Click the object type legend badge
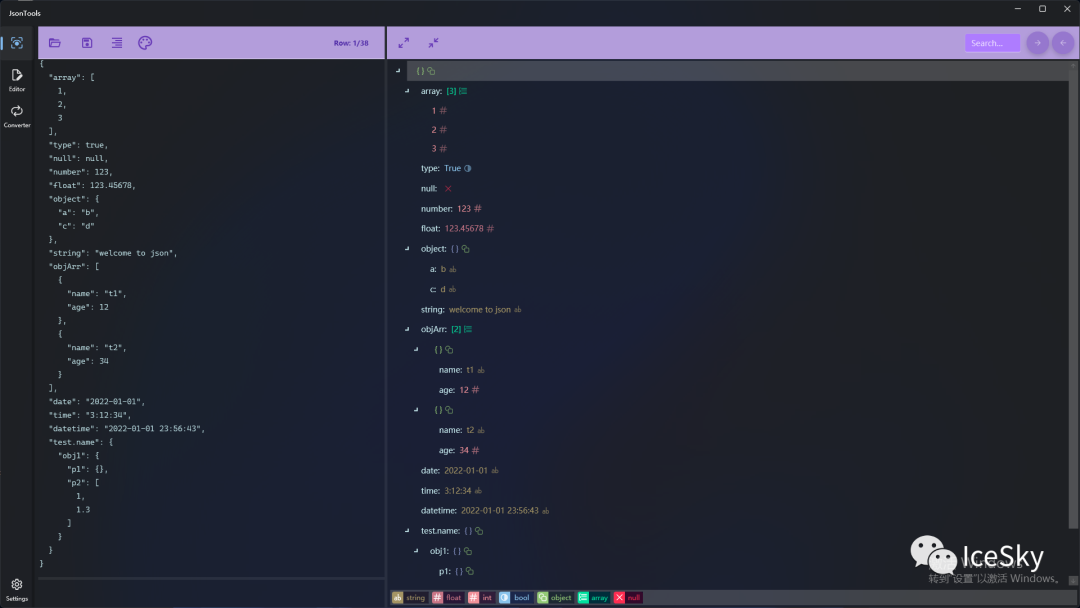 (554, 598)
